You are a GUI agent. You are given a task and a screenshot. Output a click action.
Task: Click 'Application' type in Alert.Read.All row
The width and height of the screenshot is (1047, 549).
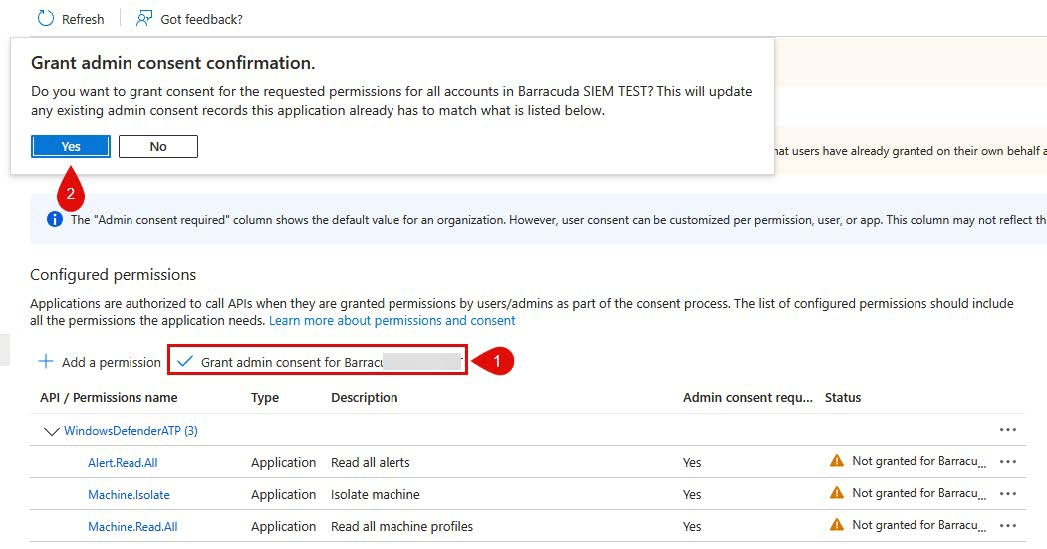283,462
